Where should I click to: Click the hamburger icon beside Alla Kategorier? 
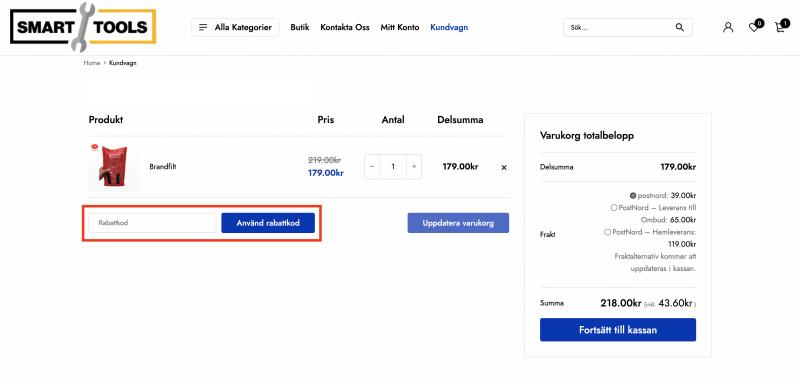pyautogui.click(x=203, y=28)
